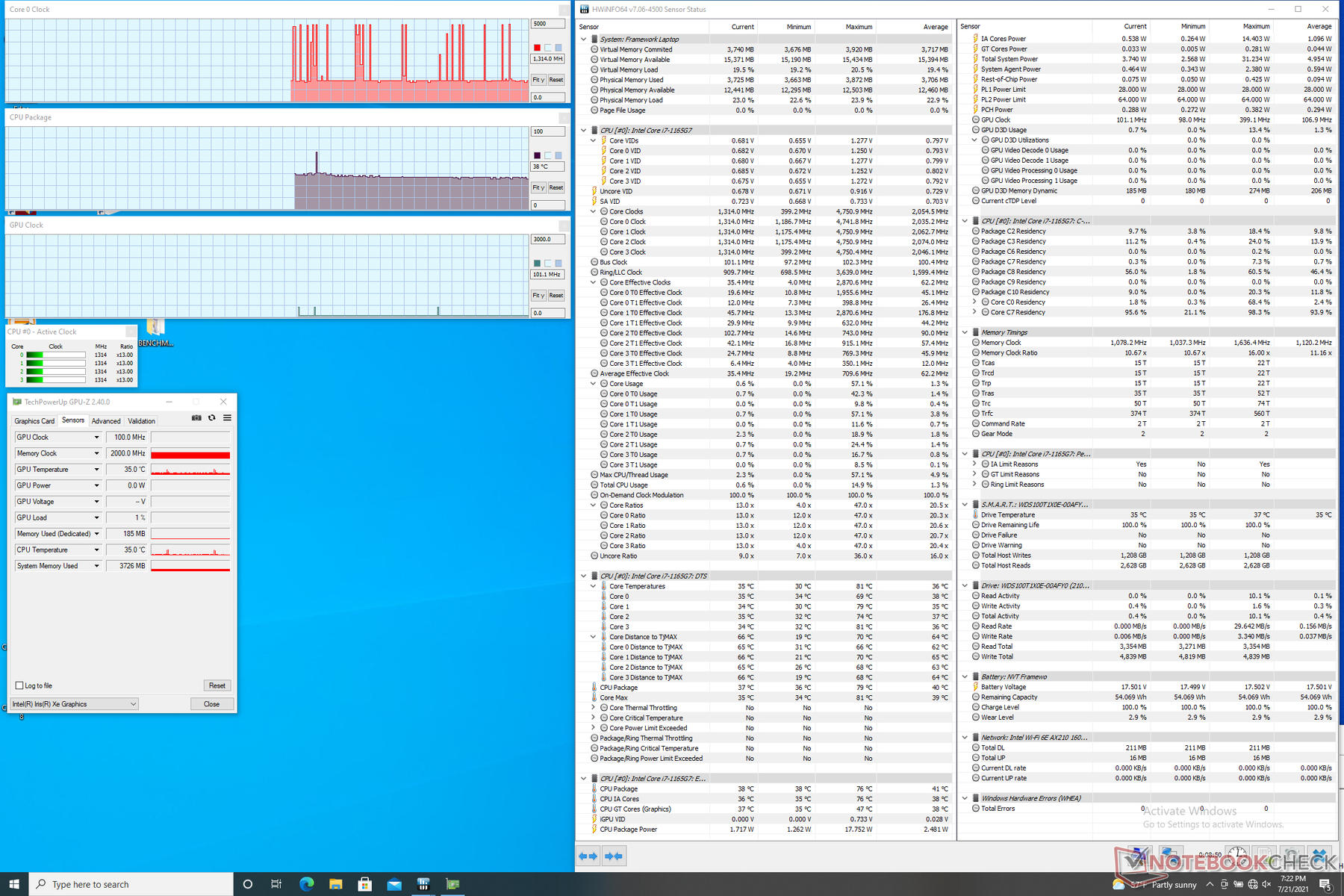
Task: Close the CPU Package graph window
Action: (x=564, y=117)
